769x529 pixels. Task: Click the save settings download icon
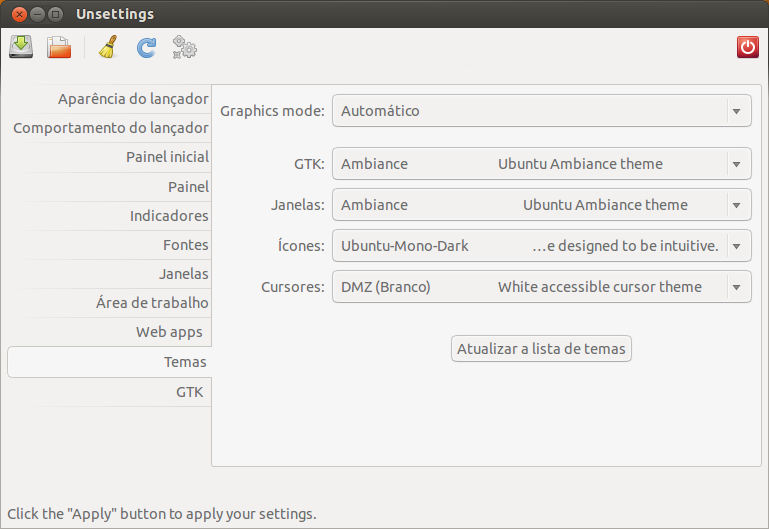tap(21, 47)
